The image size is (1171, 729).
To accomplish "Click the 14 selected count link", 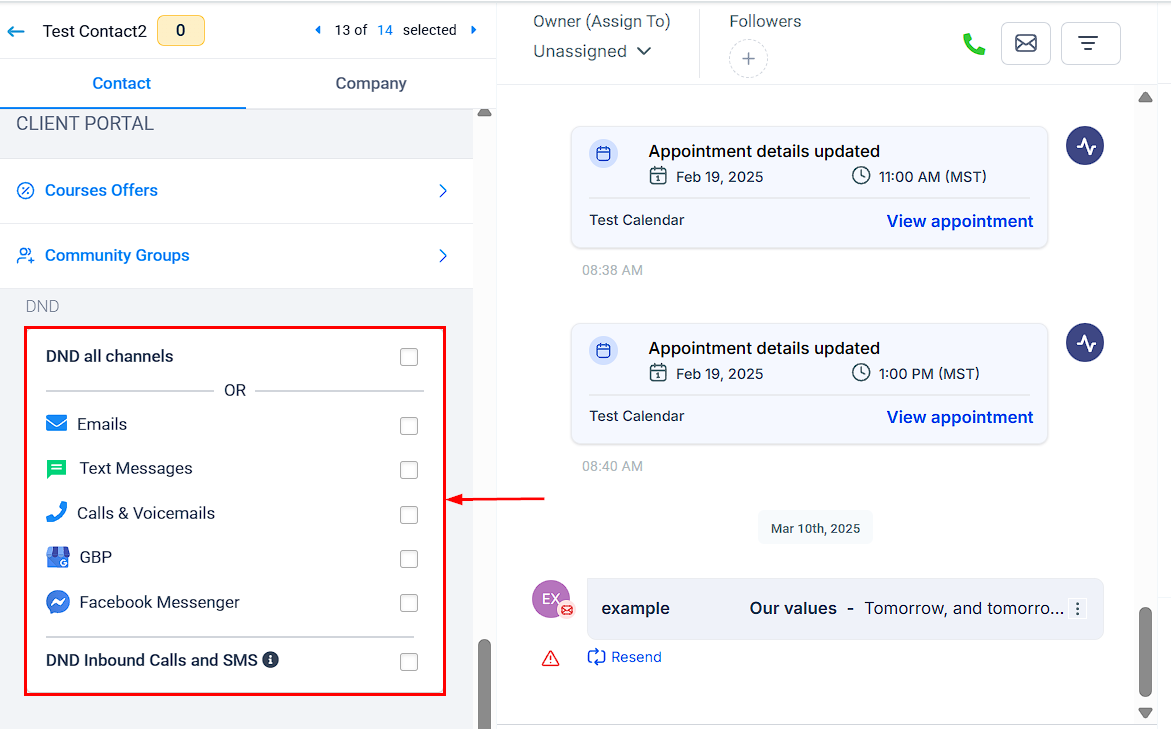I will 385,30.
